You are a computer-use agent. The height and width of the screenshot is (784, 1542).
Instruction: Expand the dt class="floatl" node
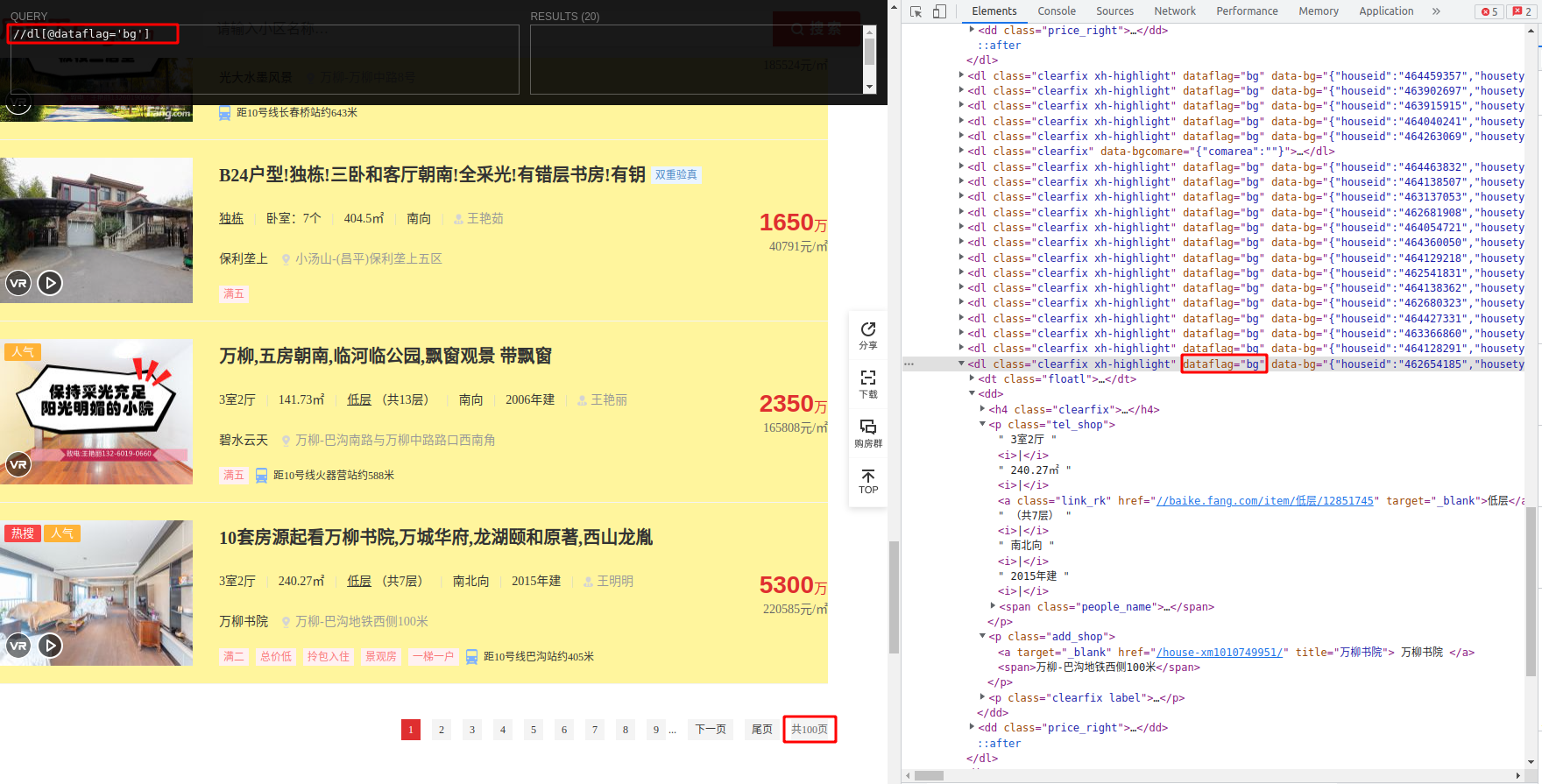pyautogui.click(x=972, y=378)
